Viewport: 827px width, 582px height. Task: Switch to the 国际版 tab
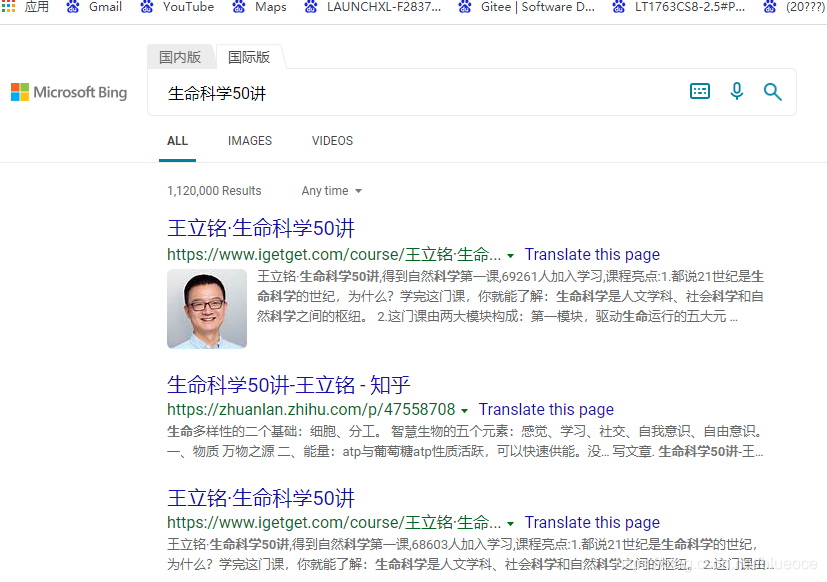click(x=249, y=57)
